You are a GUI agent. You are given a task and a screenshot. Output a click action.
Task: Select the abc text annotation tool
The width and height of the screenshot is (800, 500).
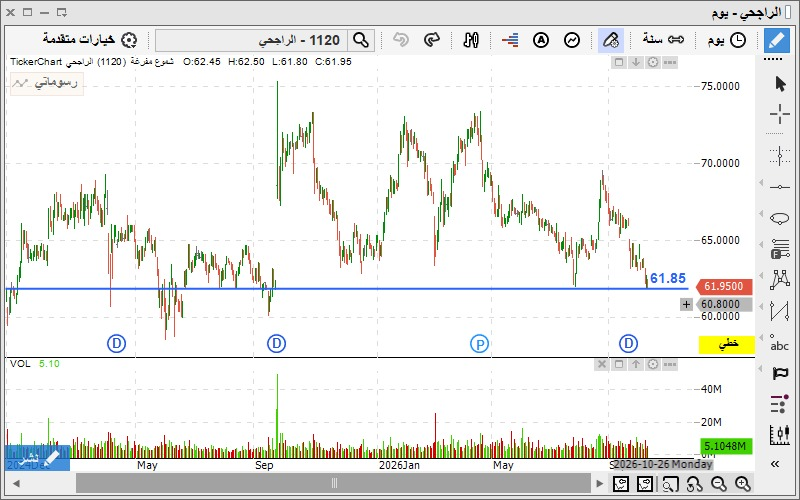click(x=780, y=342)
